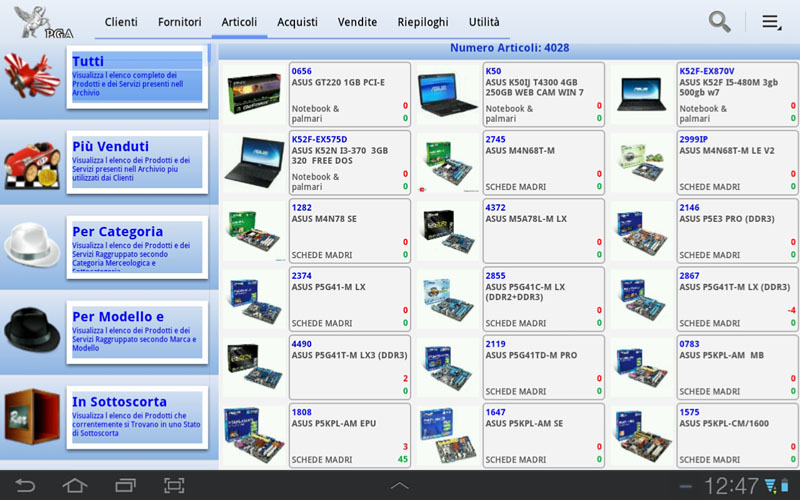This screenshot has width=800, height=500.
Task: Tap the black hat icon
Action: pyautogui.click(x=32, y=330)
